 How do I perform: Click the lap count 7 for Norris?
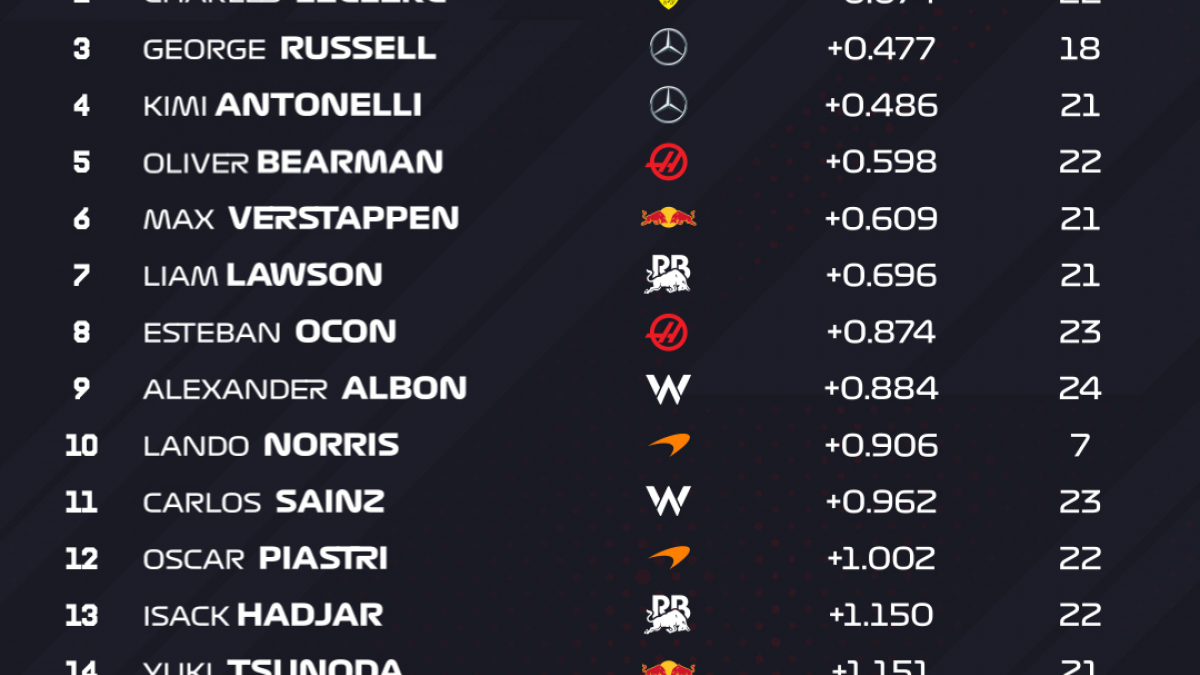point(1080,445)
